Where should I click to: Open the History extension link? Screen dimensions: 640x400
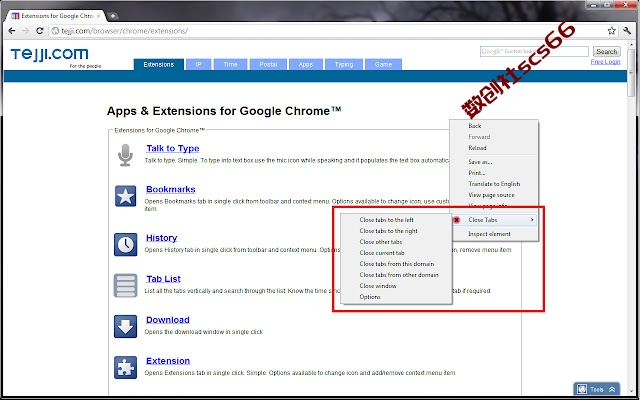[162, 238]
